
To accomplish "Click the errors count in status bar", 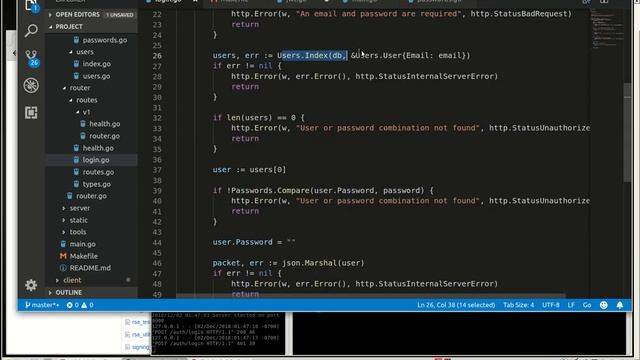I will pos(73,305).
